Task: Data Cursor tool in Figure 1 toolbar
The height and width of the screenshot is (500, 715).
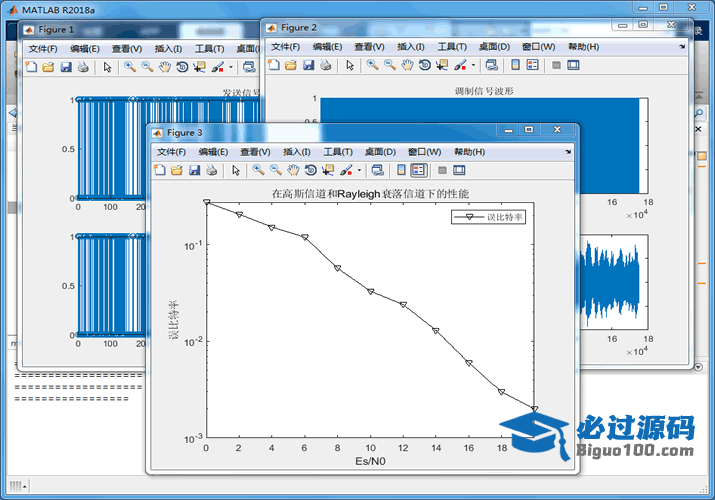Action: pyautogui.click(x=199, y=67)
